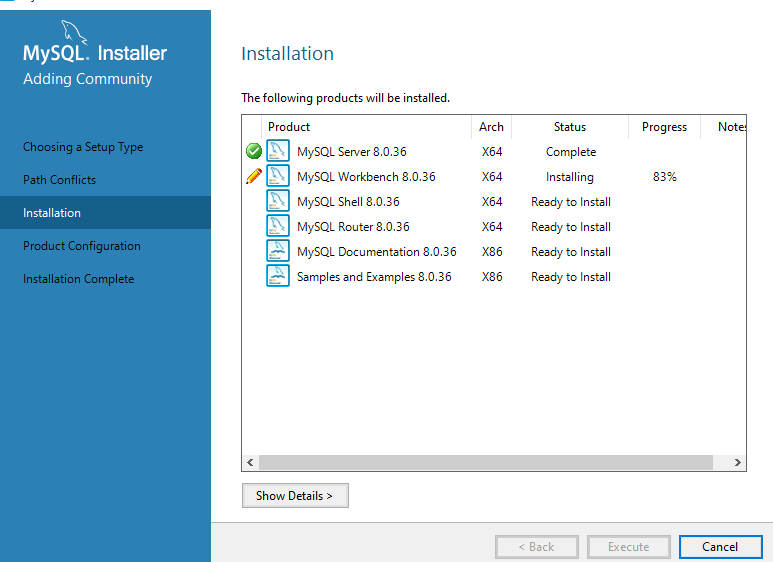Click X86 arch cell for Samples and Examples
This screenshot has height=562, width=773.
pos(492,277)
